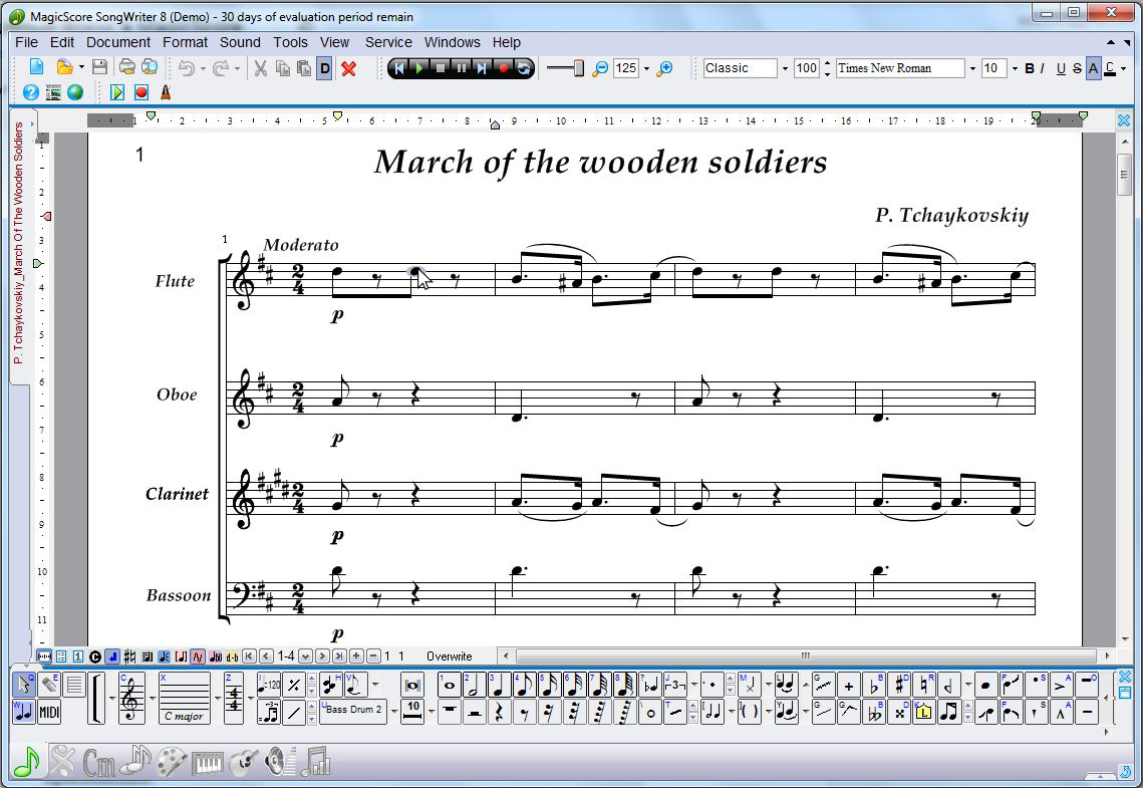
Task: Toggle italic text formatting
Action: click(x=1043, y=69)
